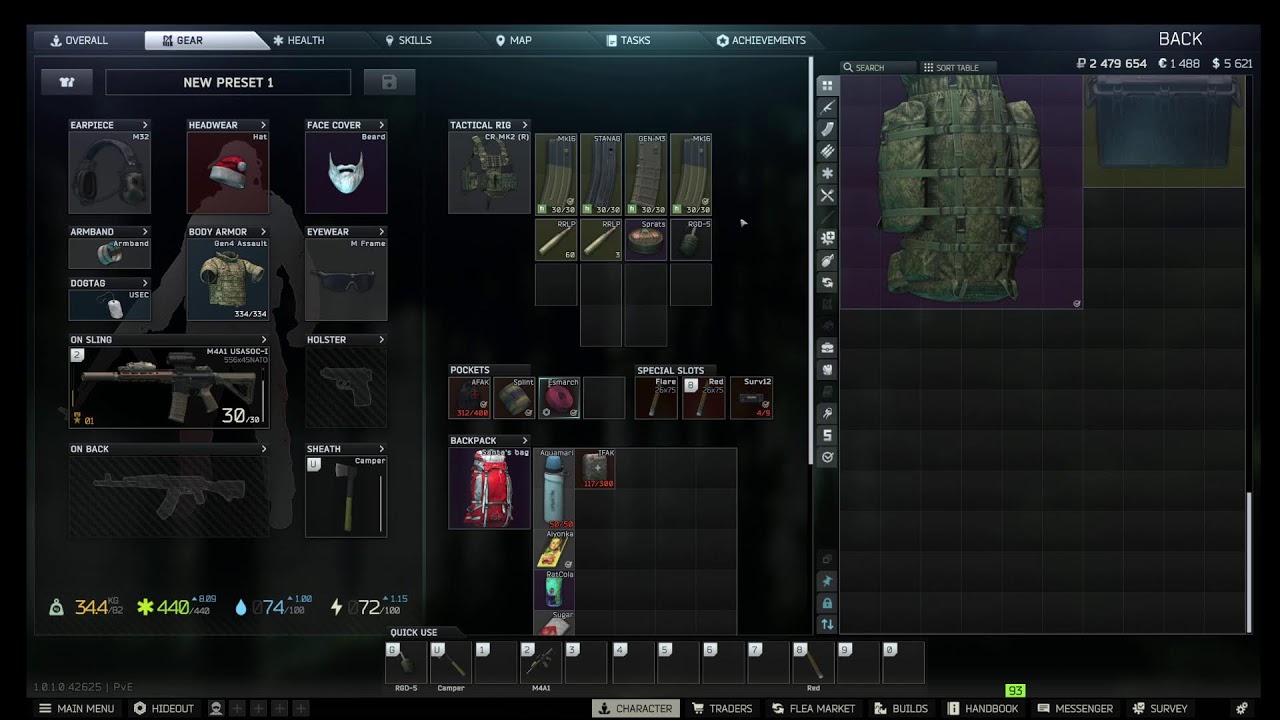This screenshot has width=1280, height=720.
Task: Select Surv12 kit in special slots
Action: 751,398
